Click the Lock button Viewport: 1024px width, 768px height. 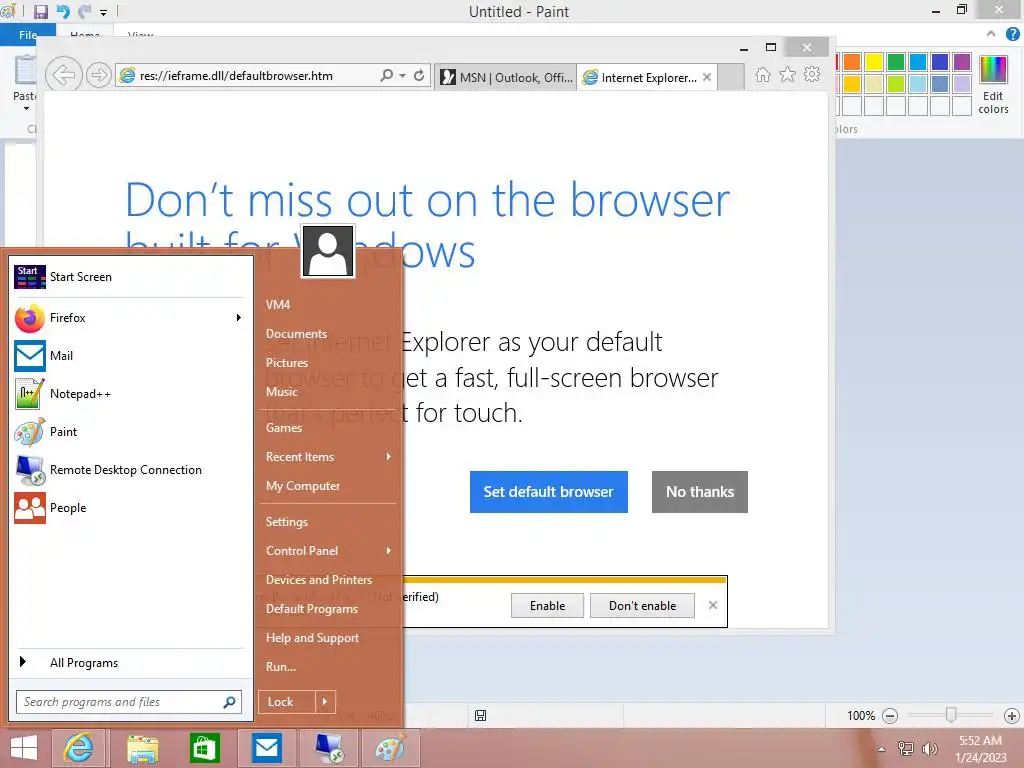tap(287, 702)
